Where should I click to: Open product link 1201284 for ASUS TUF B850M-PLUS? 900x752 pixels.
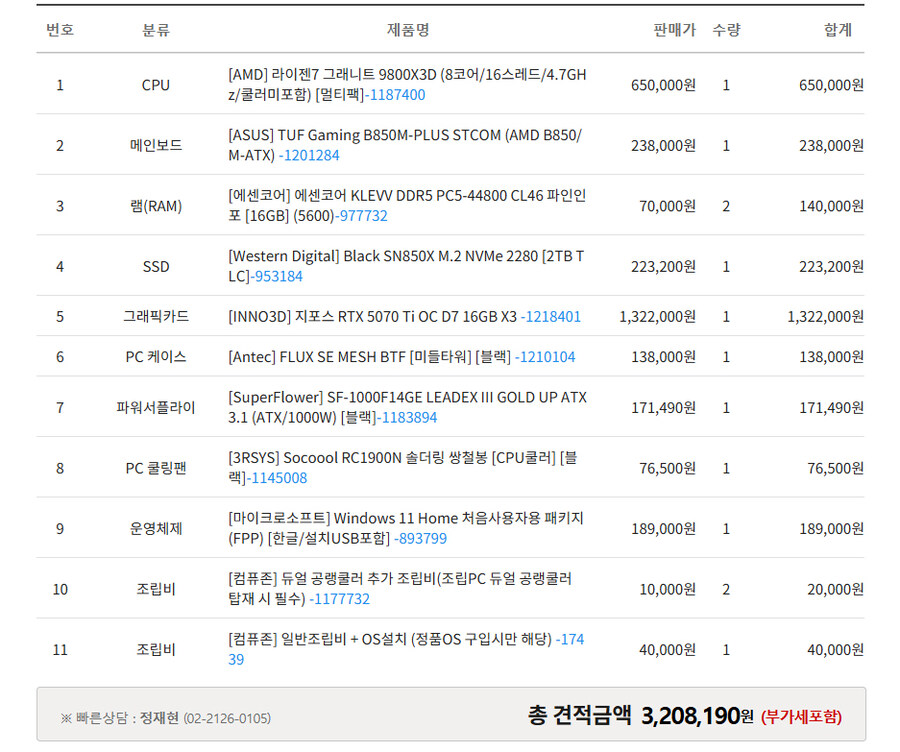[x=309, y=156]
